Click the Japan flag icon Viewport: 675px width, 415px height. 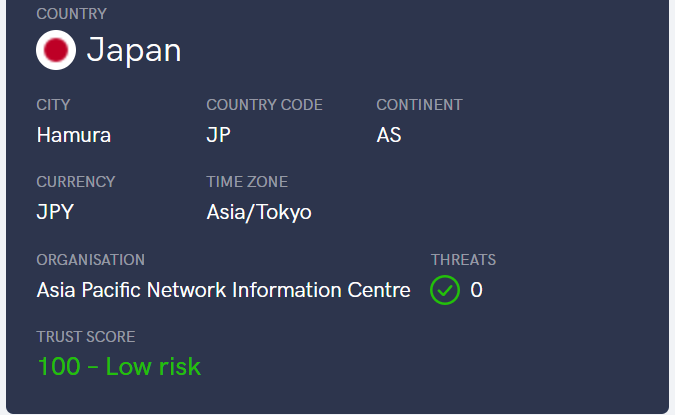[56, 50]
